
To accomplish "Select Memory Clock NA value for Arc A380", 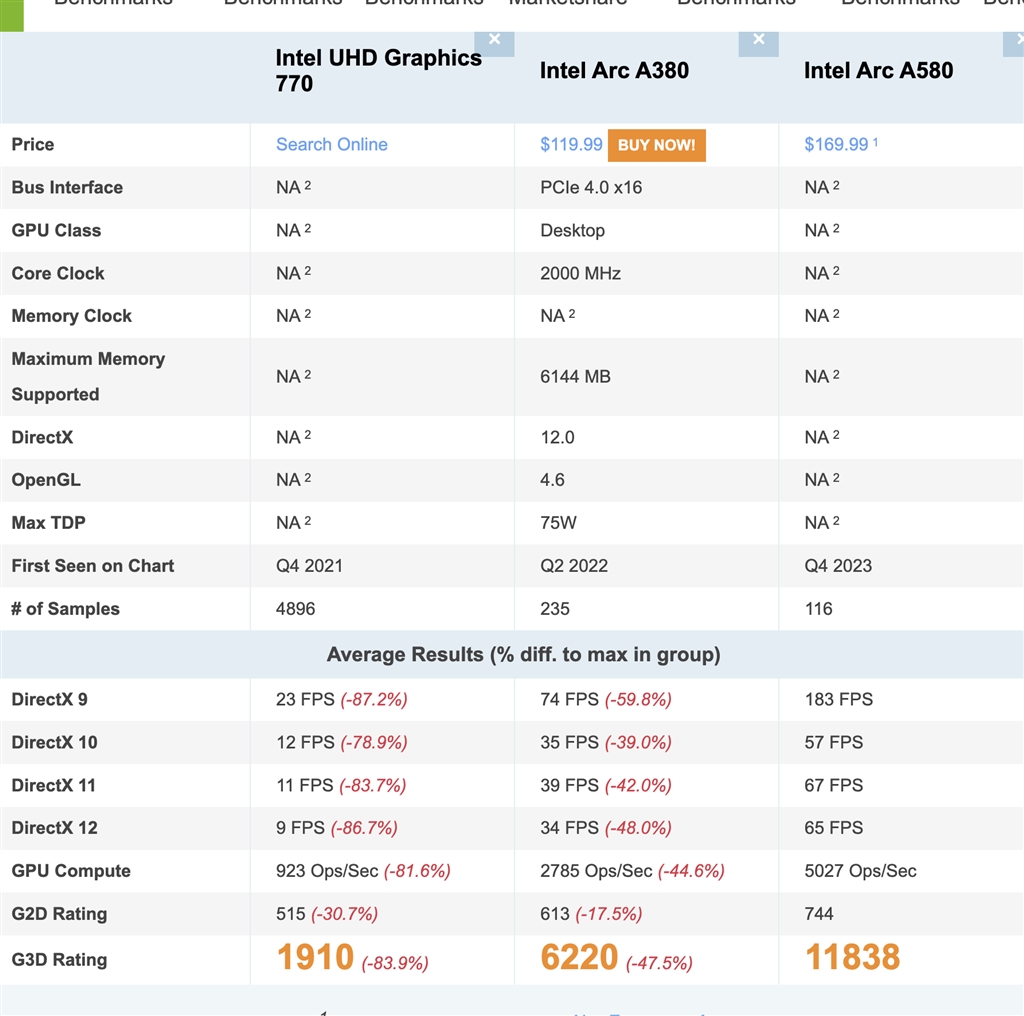I will [557, 316].
